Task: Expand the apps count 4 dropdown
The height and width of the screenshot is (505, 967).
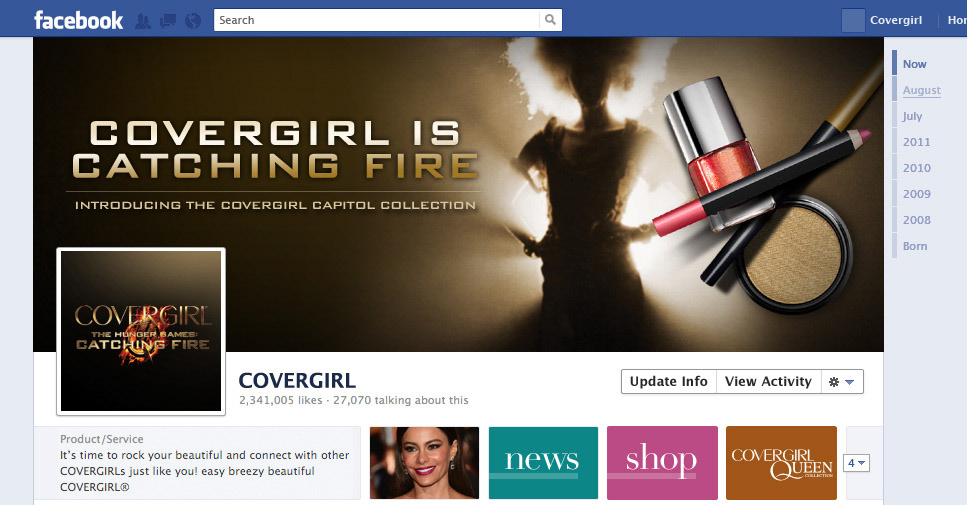Action: pos(856,463)
